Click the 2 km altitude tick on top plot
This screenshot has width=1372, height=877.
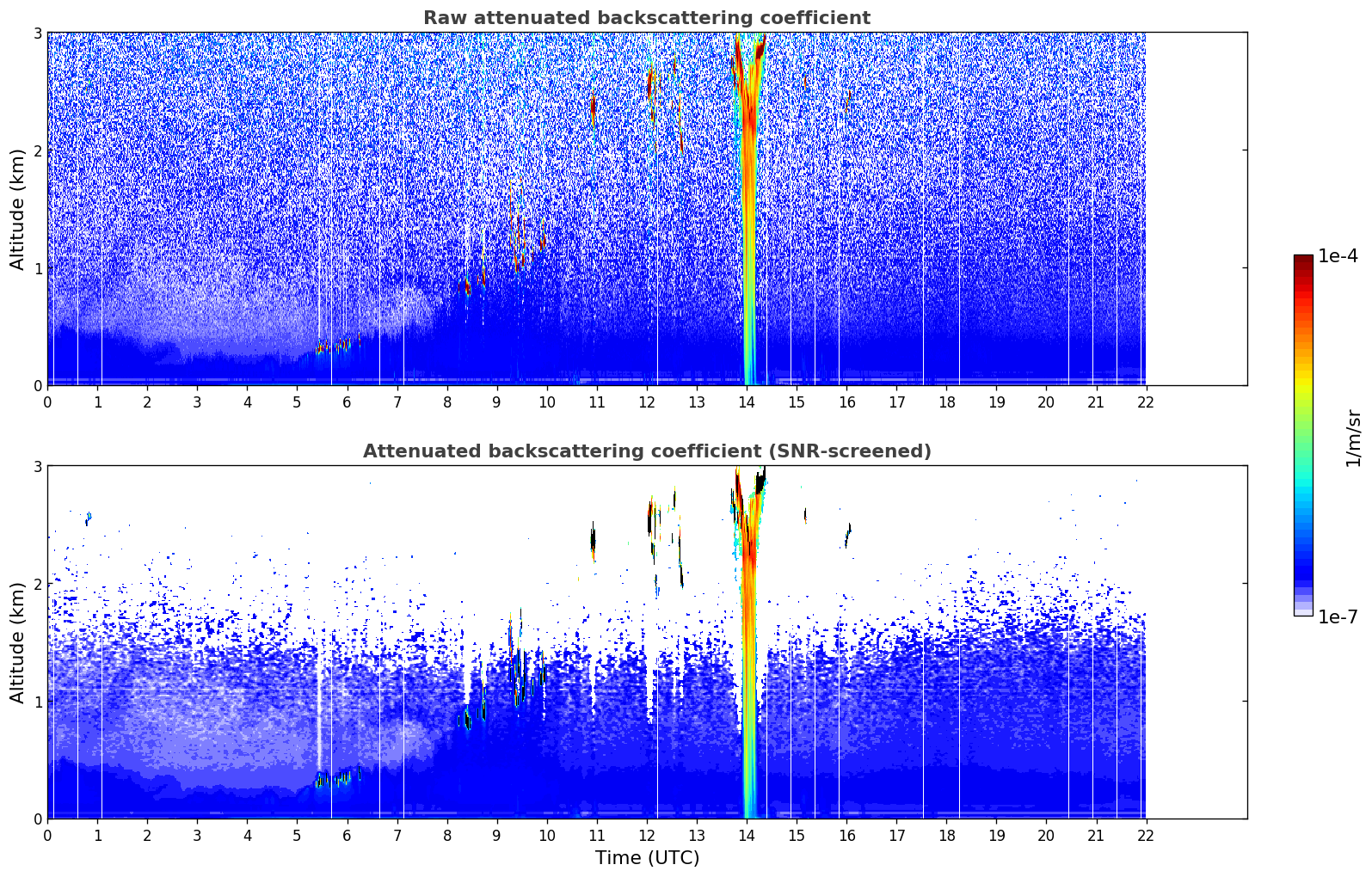click(37, 150)
